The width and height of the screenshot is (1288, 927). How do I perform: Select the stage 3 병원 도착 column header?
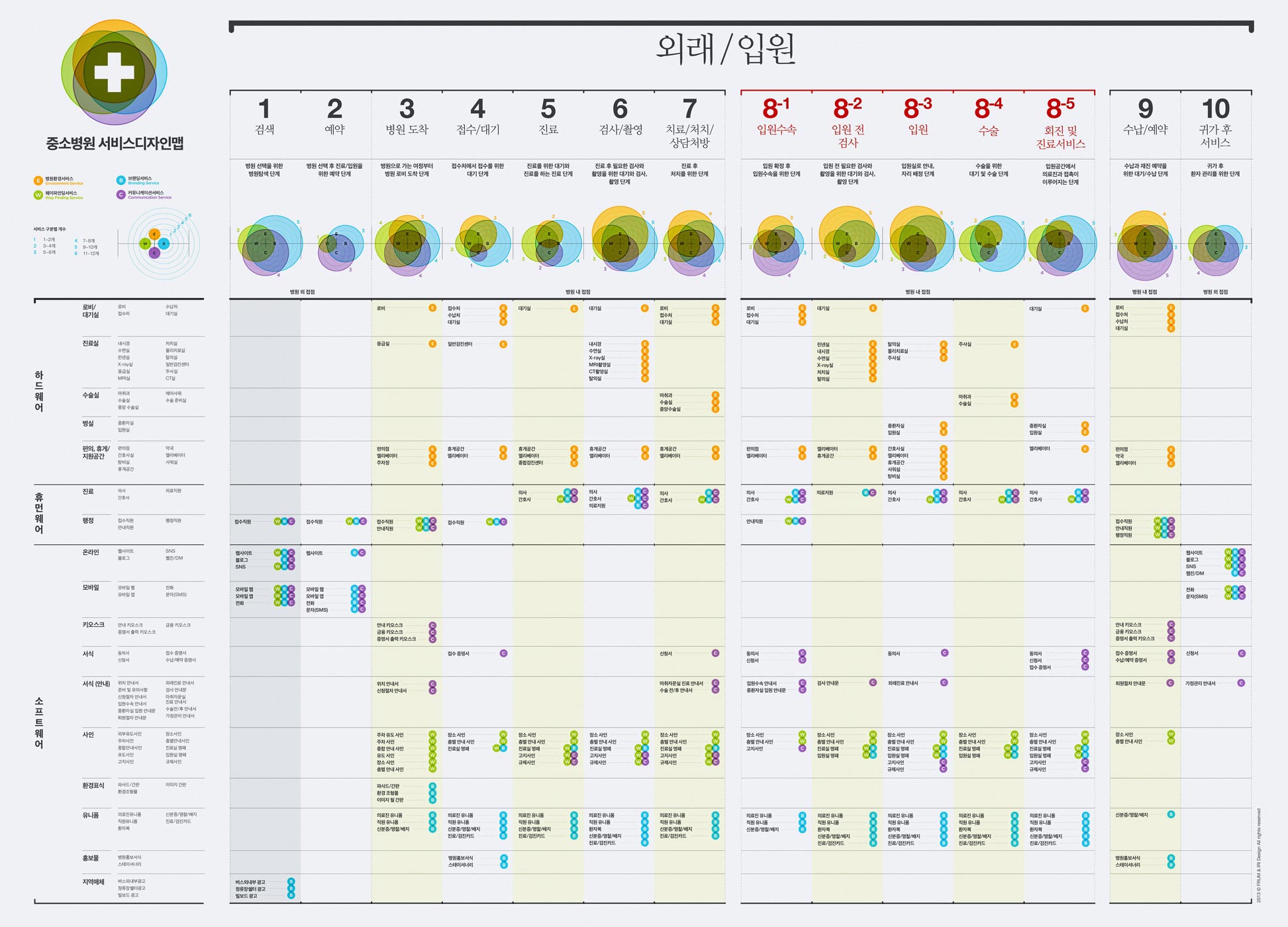407,117
